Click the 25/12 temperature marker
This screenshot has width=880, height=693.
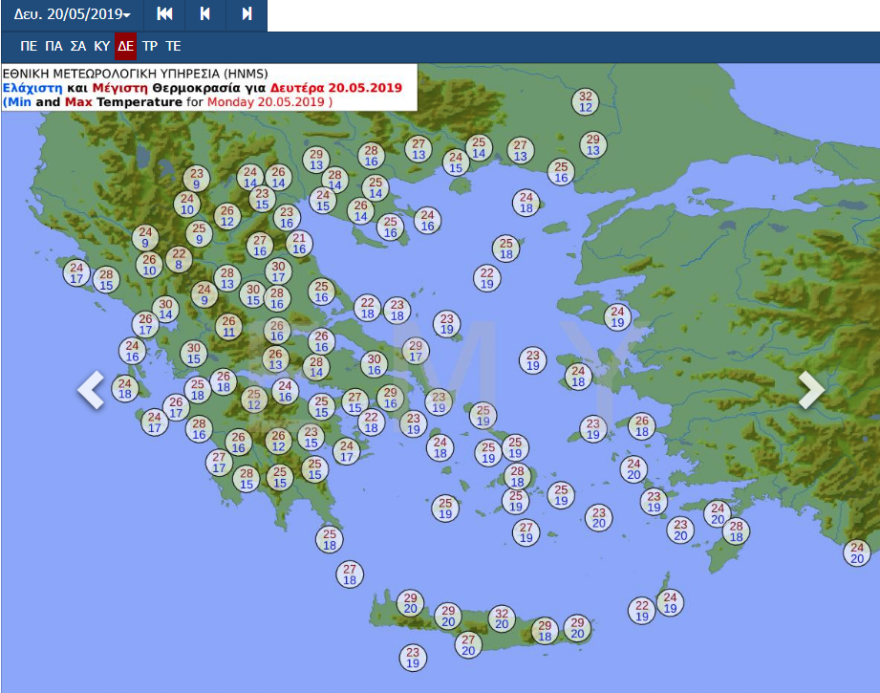click(254, 399)
